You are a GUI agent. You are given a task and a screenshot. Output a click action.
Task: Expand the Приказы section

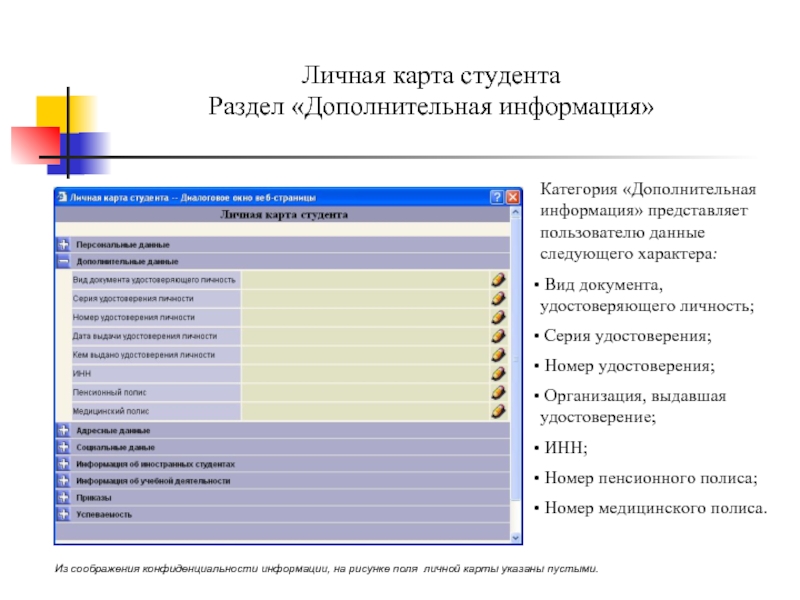63,497
